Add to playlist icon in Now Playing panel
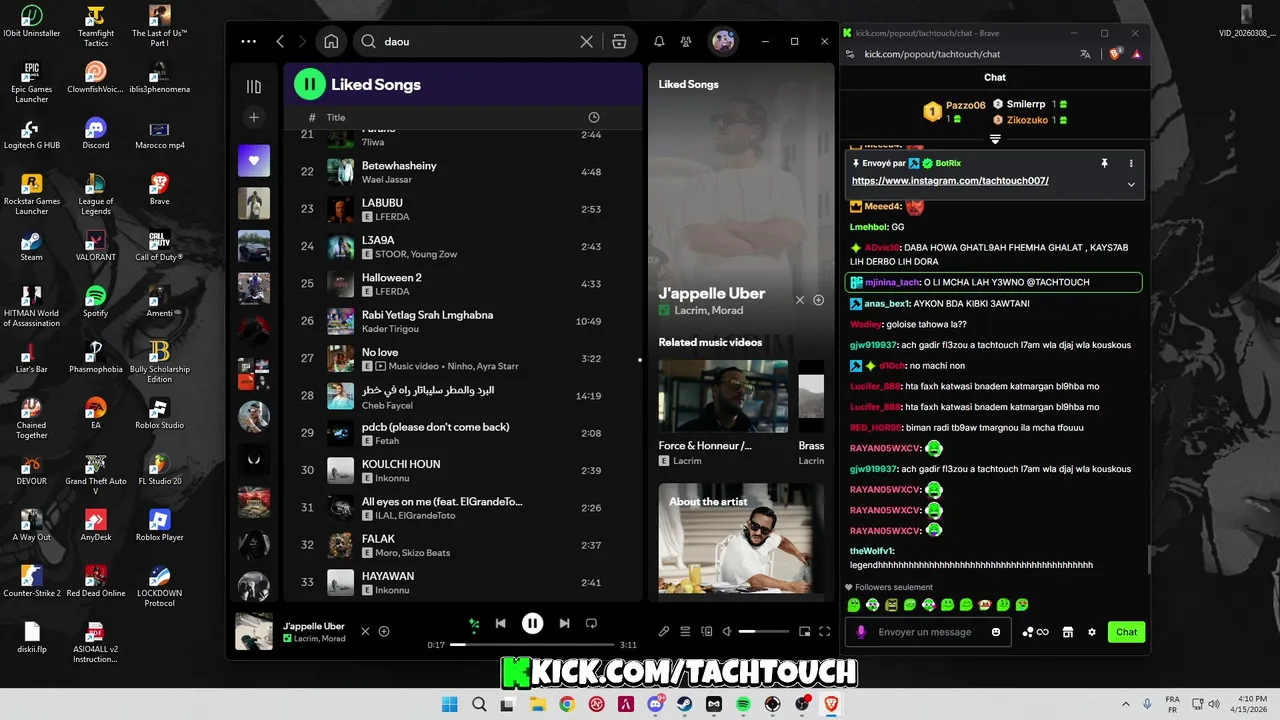 click(x=819, y=300)
